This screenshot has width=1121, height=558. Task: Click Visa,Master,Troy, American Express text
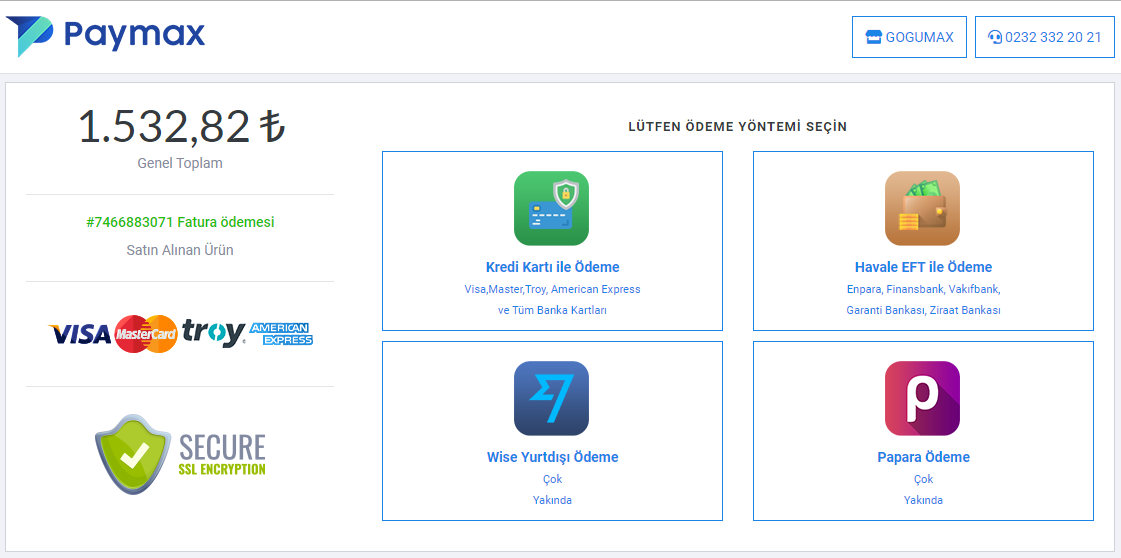(552, 289)
